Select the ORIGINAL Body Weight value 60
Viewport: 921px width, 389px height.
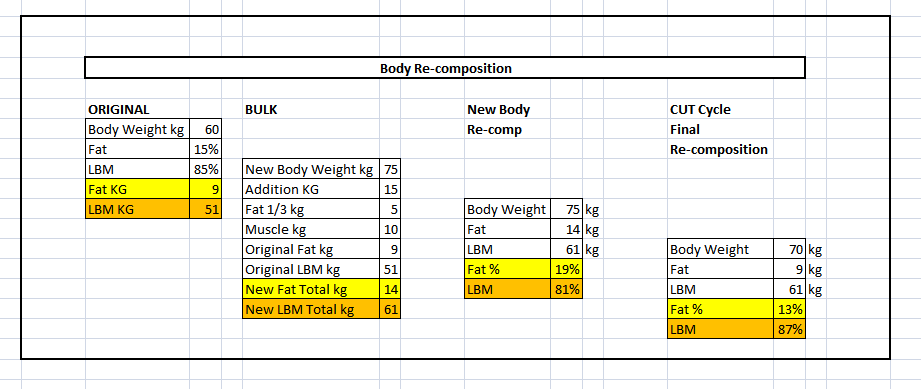click(x=206, y=129)
